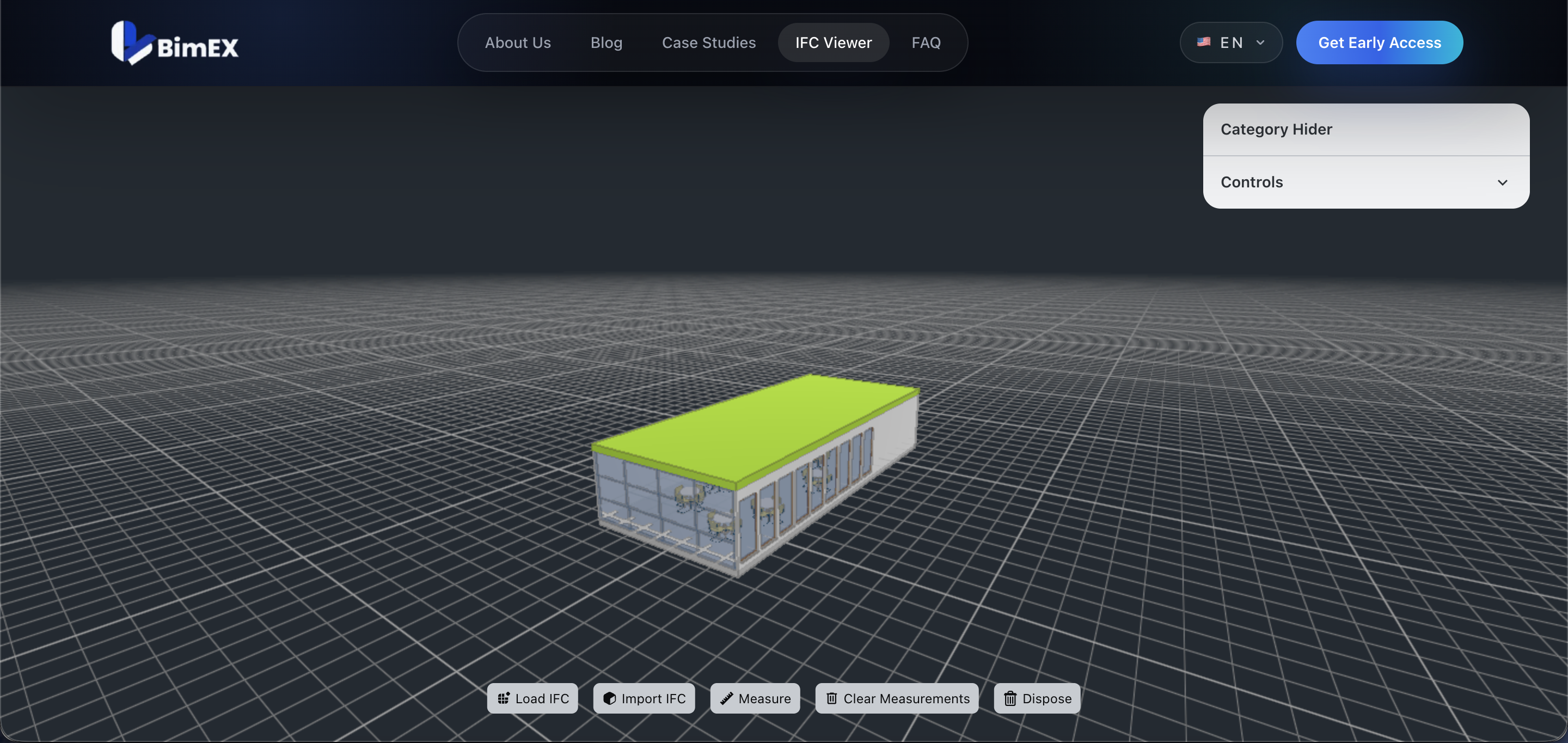Click Get Early Access button
The width and height of the screenshot is (1568, 743).
pyautogui.click(x=1379, y=42)
